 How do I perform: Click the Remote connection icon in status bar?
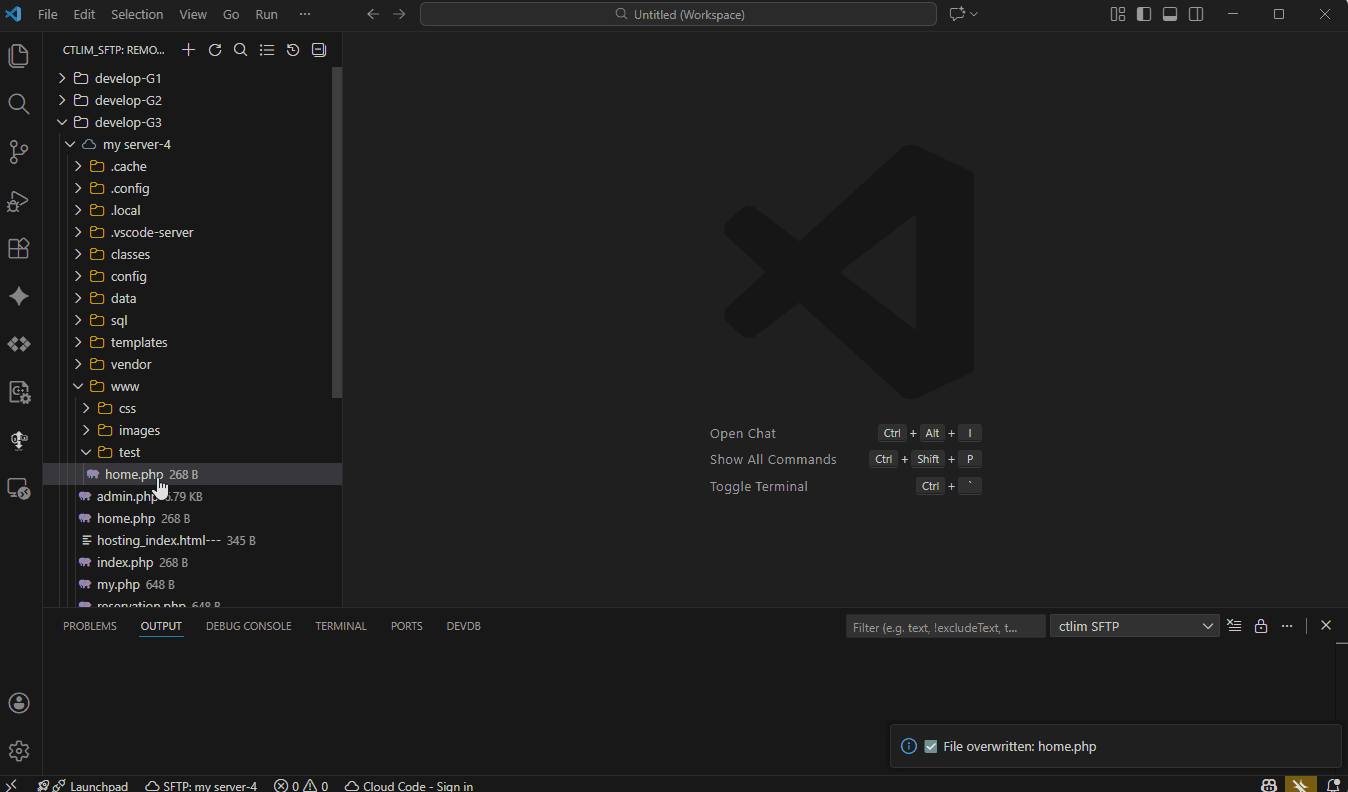pos(11,786)
